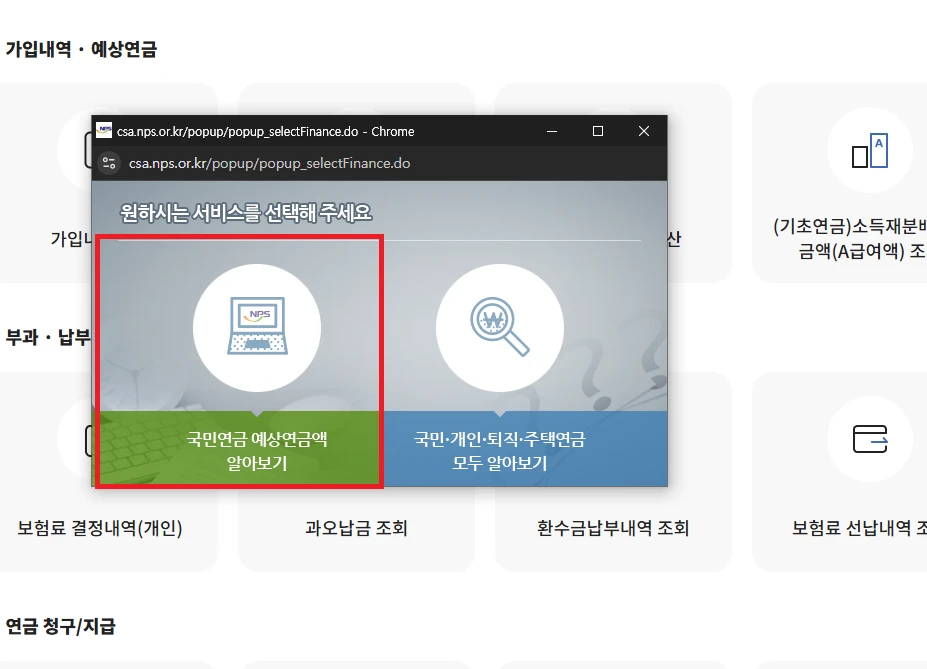Click the site information icon in the address bar
The image size is (927, 669).
click(109, 162)
